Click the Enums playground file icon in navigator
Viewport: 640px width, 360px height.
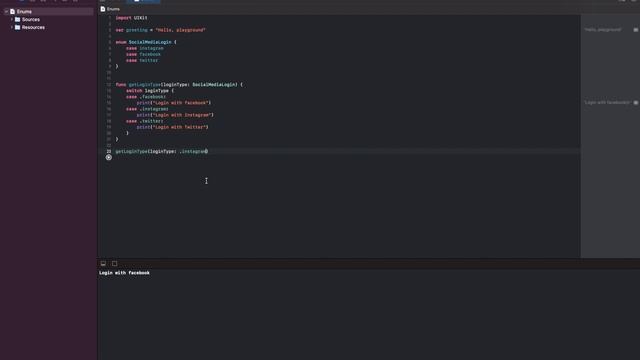pos(12,11)
